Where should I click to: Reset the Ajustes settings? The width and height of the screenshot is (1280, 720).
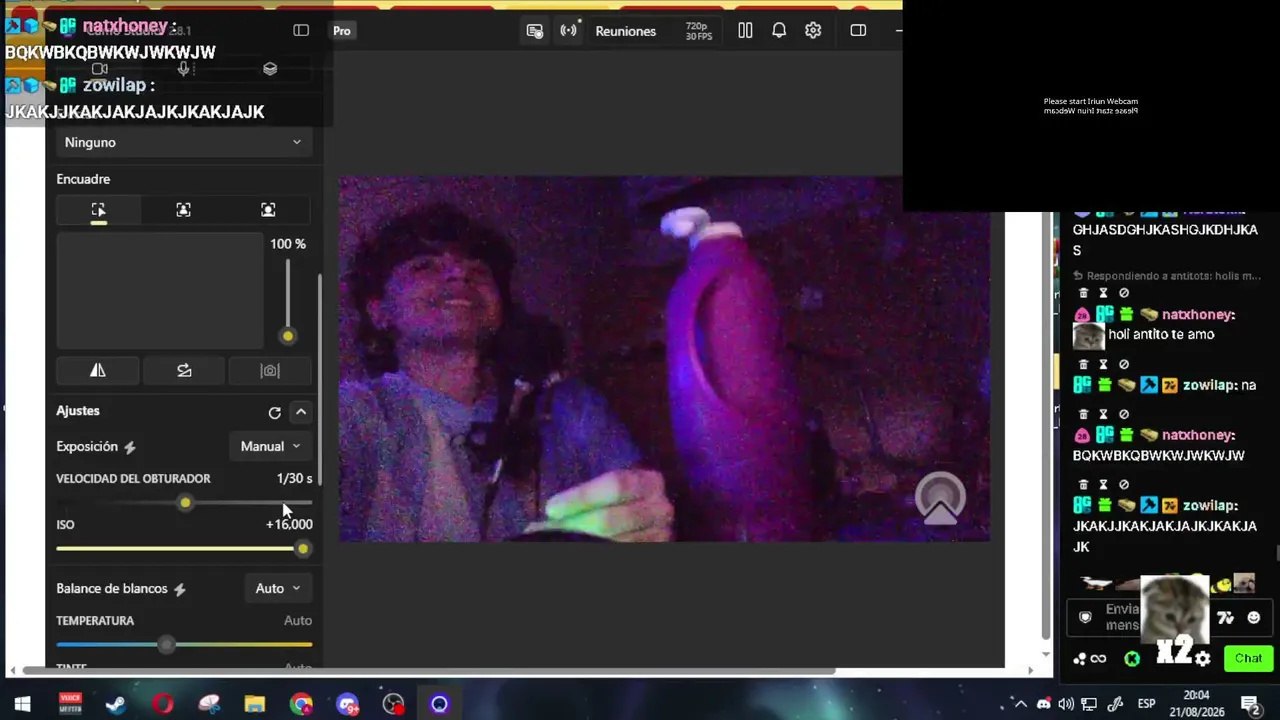[275, 412]
